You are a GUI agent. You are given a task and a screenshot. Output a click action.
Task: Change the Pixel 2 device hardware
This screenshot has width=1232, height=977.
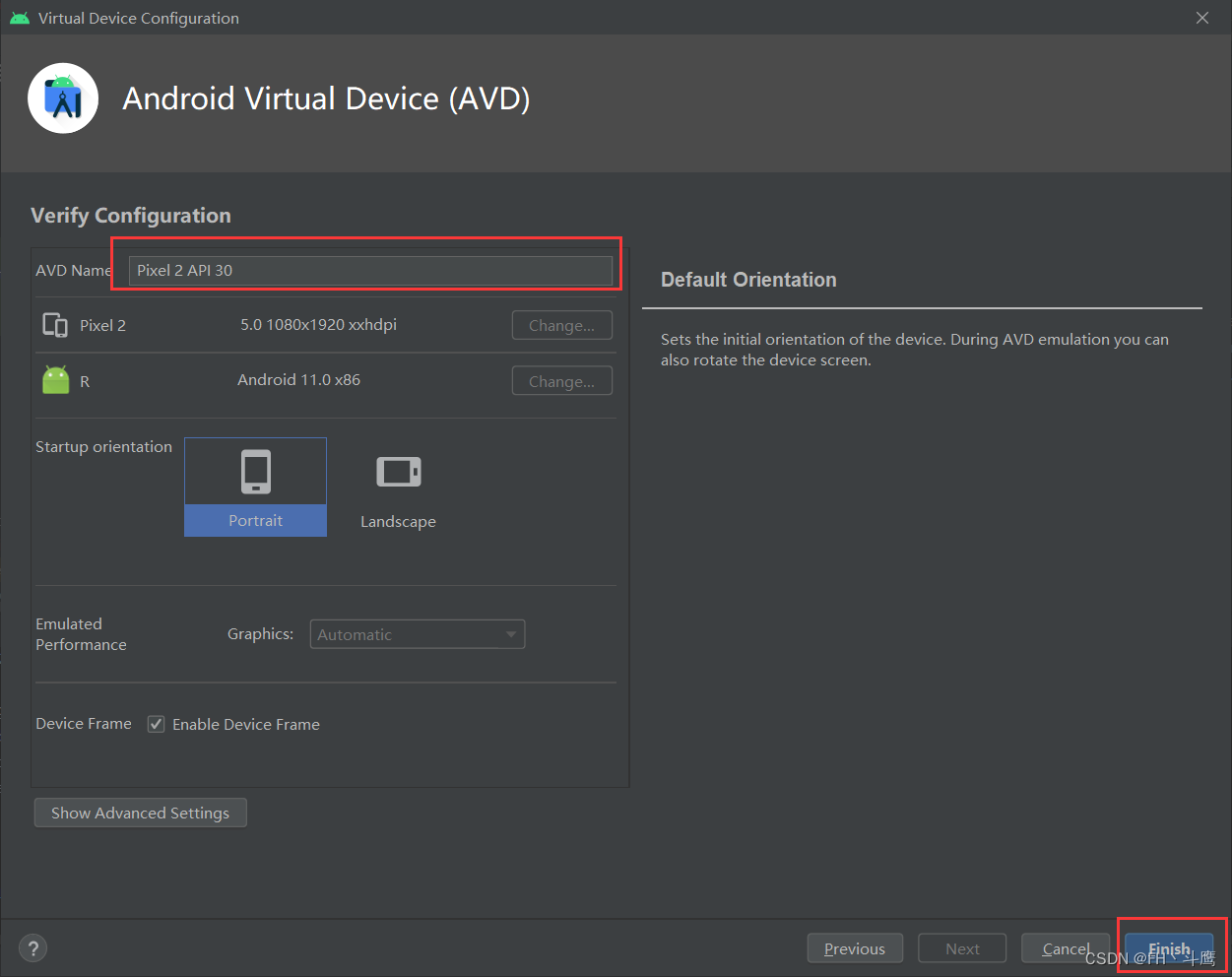(562, 325)
